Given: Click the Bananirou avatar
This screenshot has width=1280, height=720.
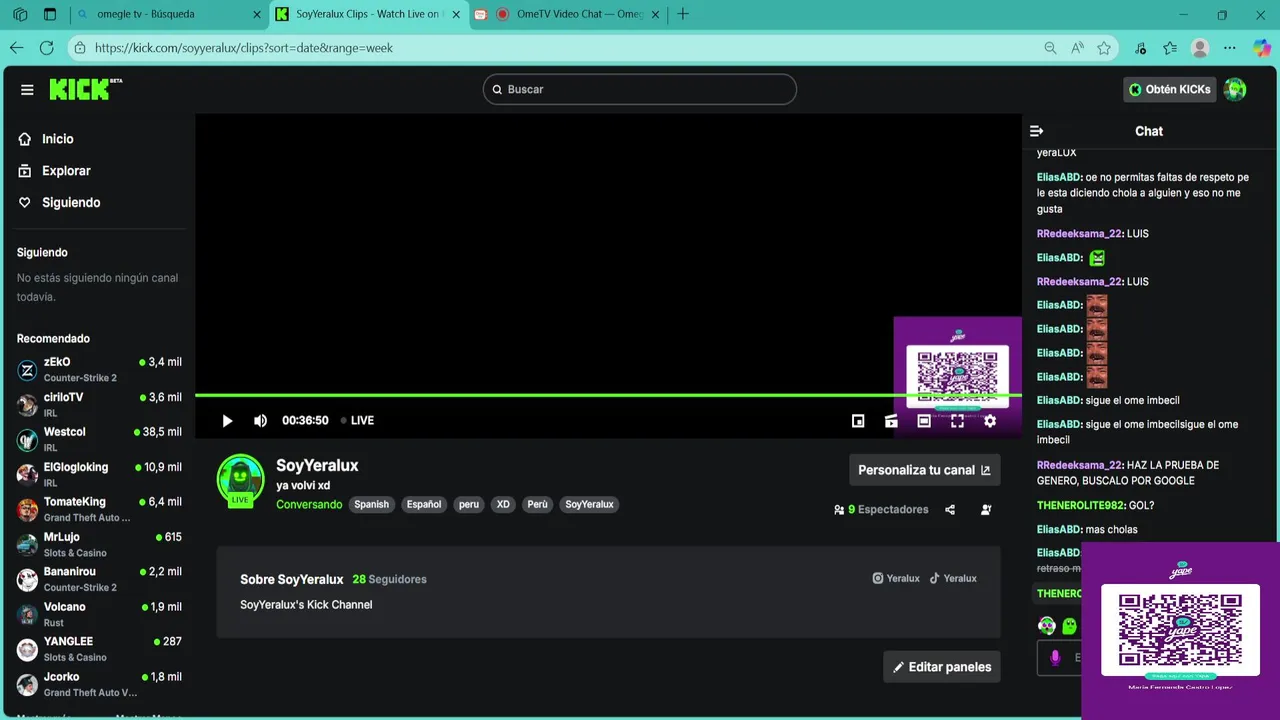Looking at the screenshot, I should pyautogui.click(x=28, y=580).
